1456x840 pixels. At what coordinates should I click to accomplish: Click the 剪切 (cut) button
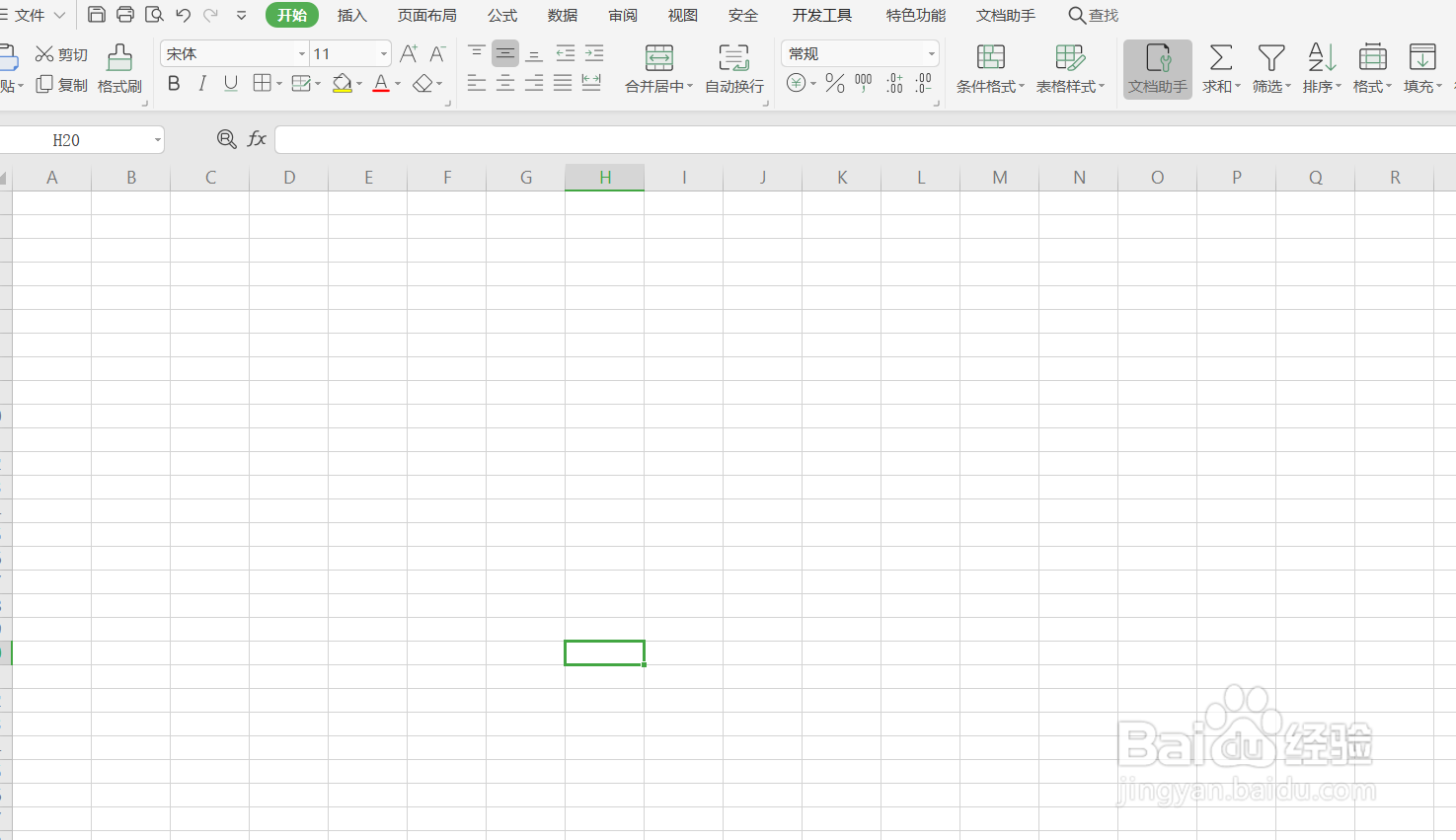61,54
